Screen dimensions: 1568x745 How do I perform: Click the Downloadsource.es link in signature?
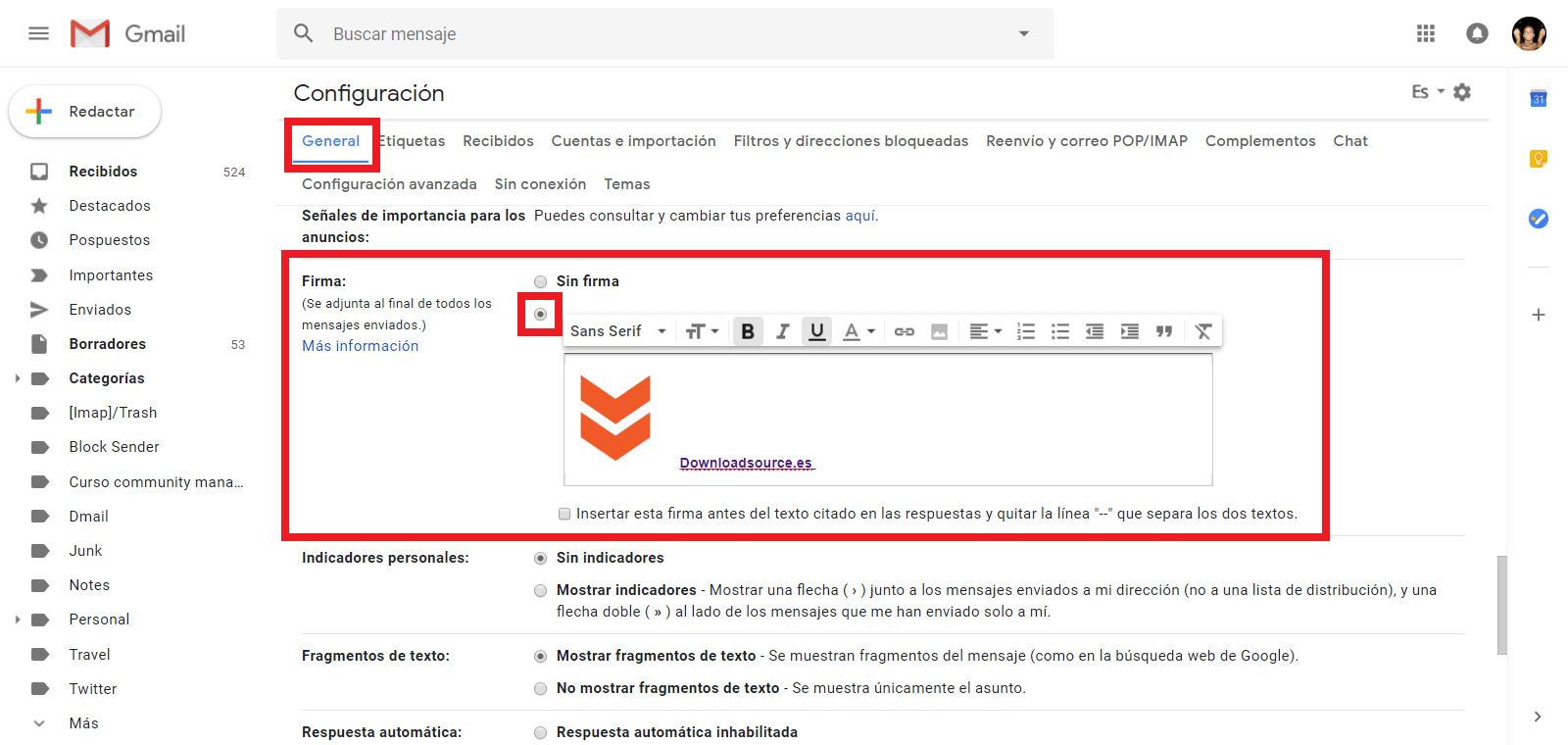[747, 463]
